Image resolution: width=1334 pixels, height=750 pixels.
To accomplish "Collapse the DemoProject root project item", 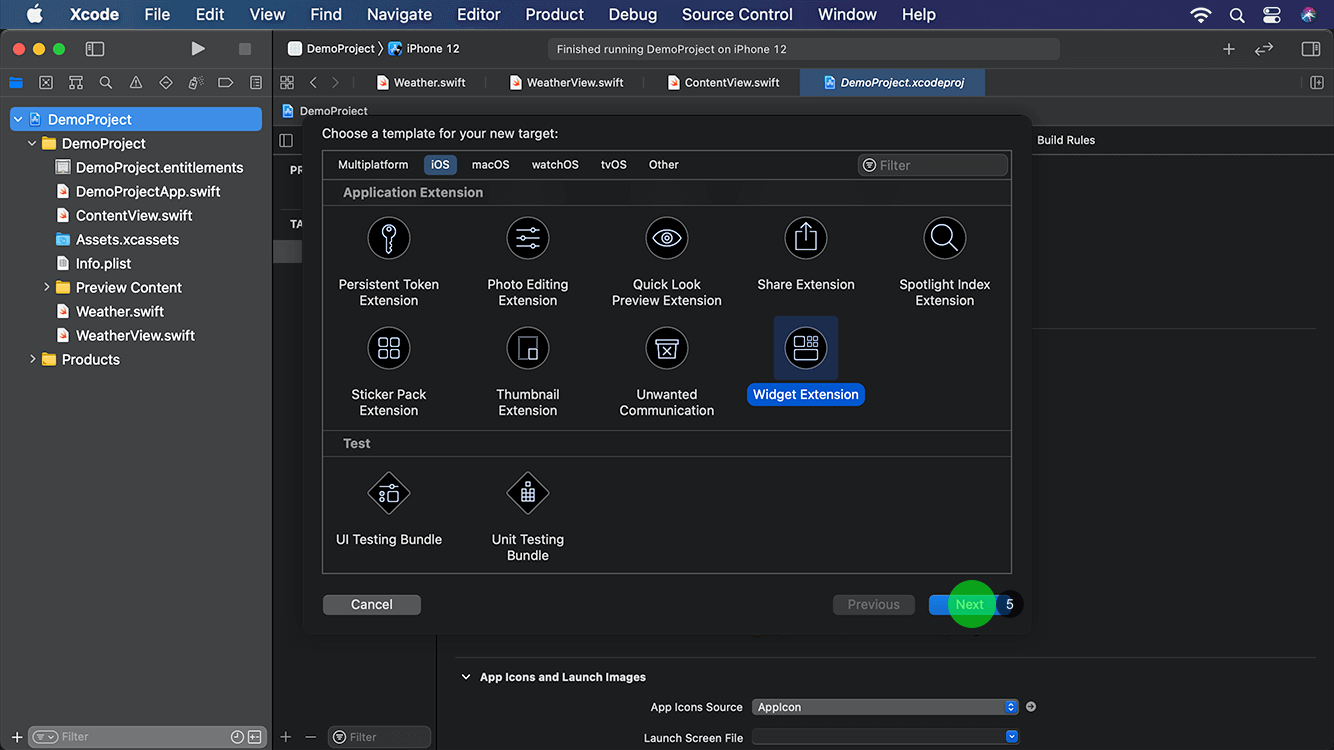I will [18, 119].
